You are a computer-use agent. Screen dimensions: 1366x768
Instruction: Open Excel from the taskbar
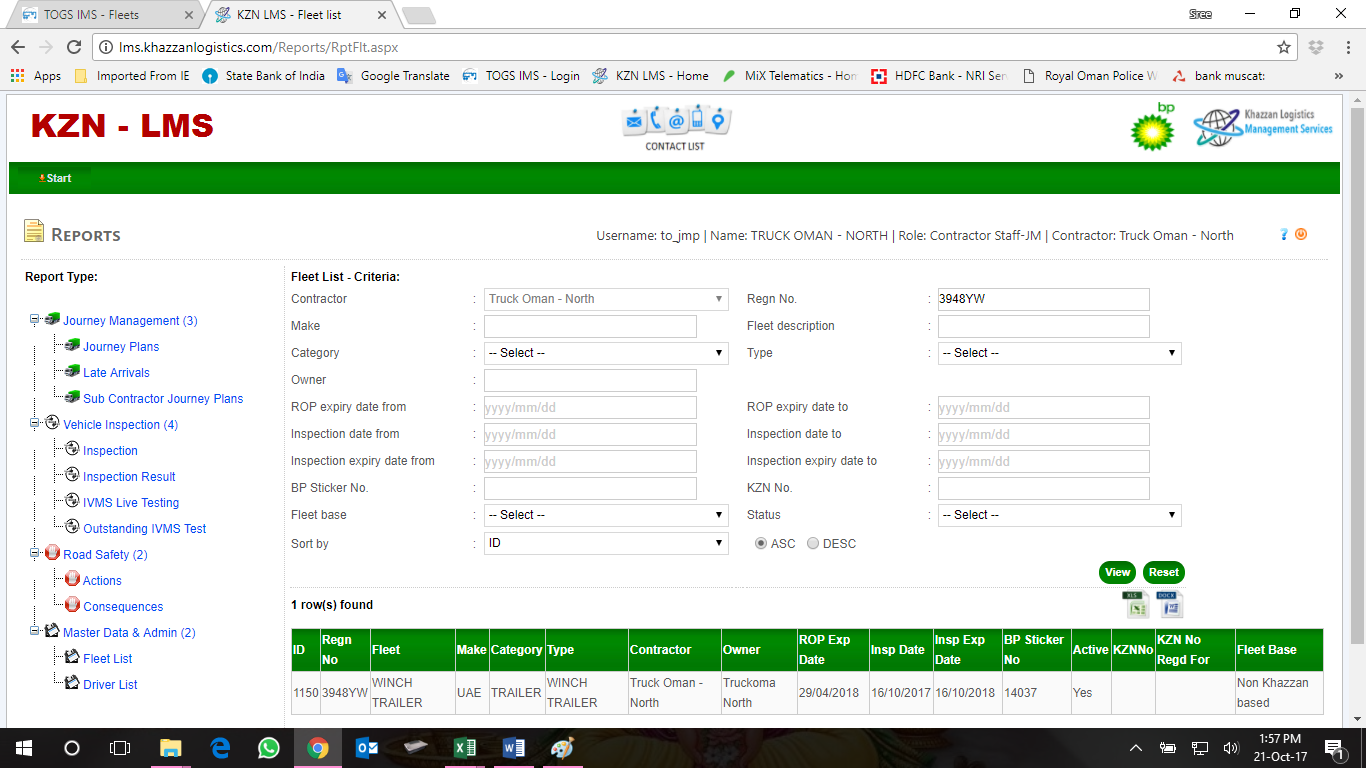(464, 748)
